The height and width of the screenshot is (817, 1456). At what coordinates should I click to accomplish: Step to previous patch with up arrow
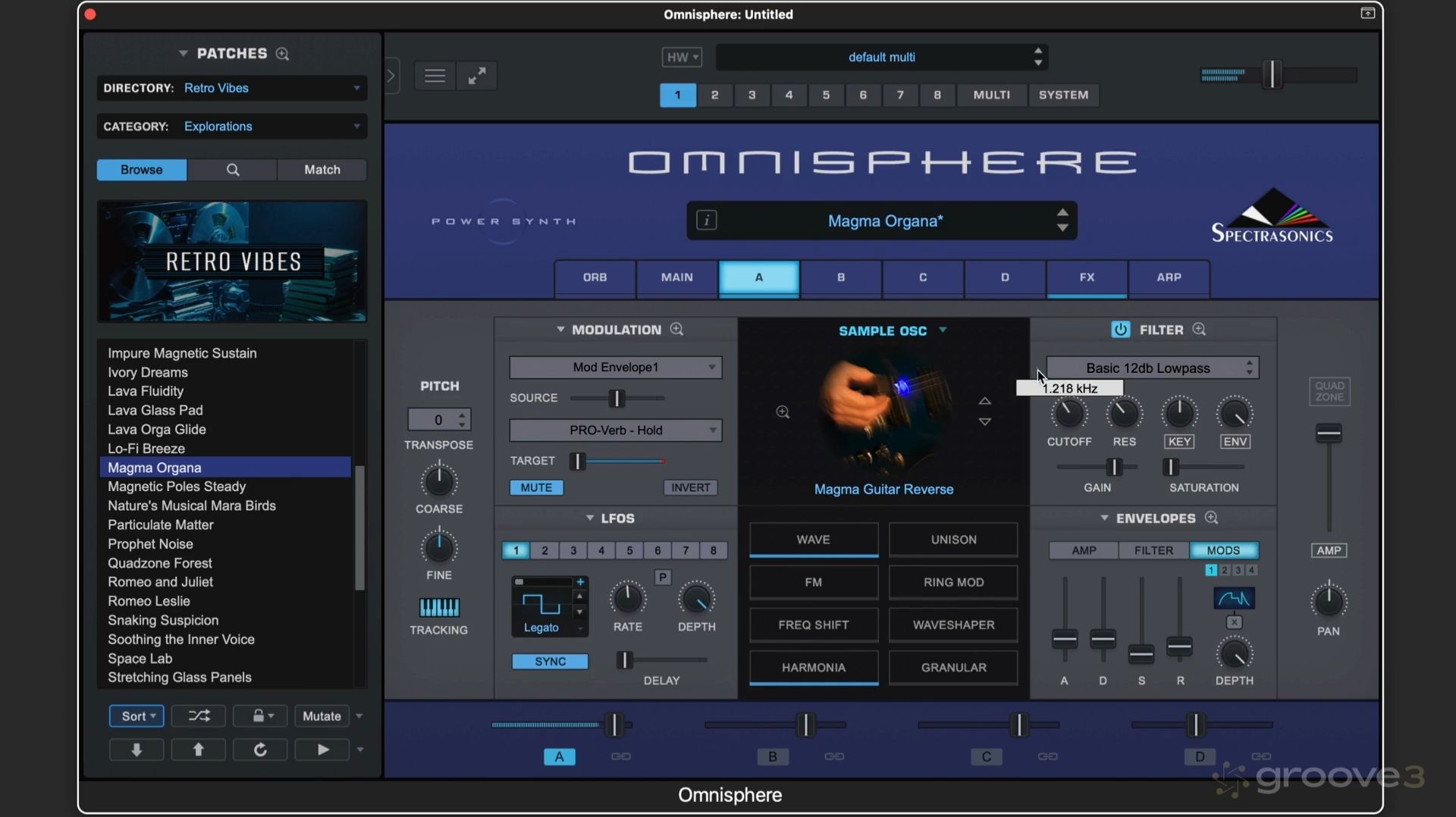pyautogui.click(x=199, y=750)
